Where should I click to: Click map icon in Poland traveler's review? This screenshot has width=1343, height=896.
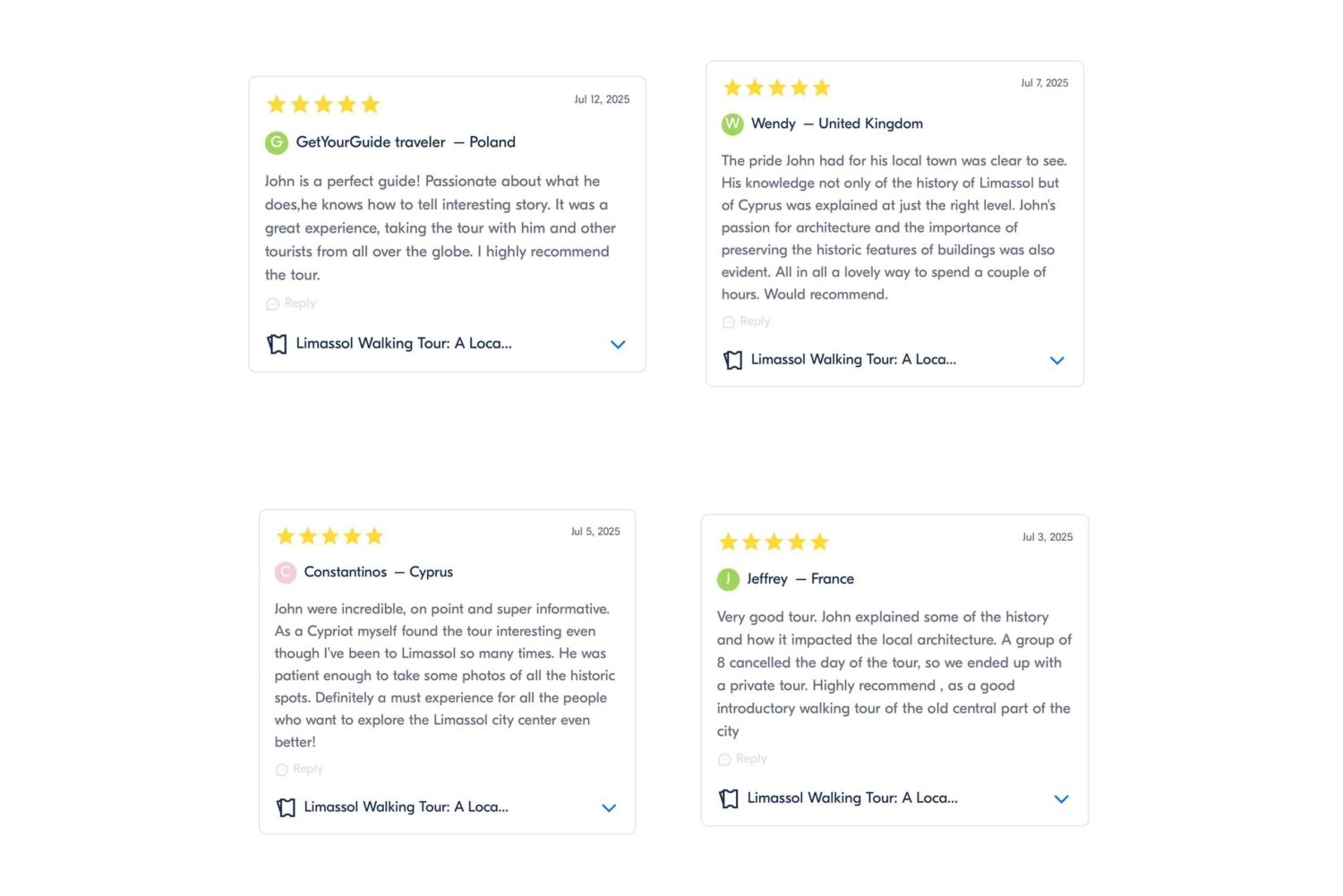coord(278,344)
